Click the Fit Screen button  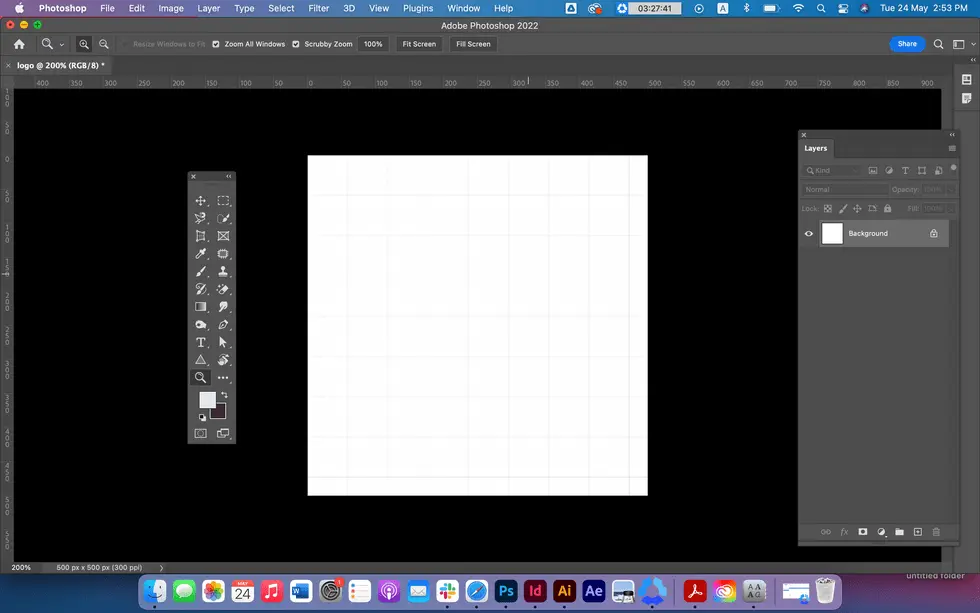pos(418,45)
